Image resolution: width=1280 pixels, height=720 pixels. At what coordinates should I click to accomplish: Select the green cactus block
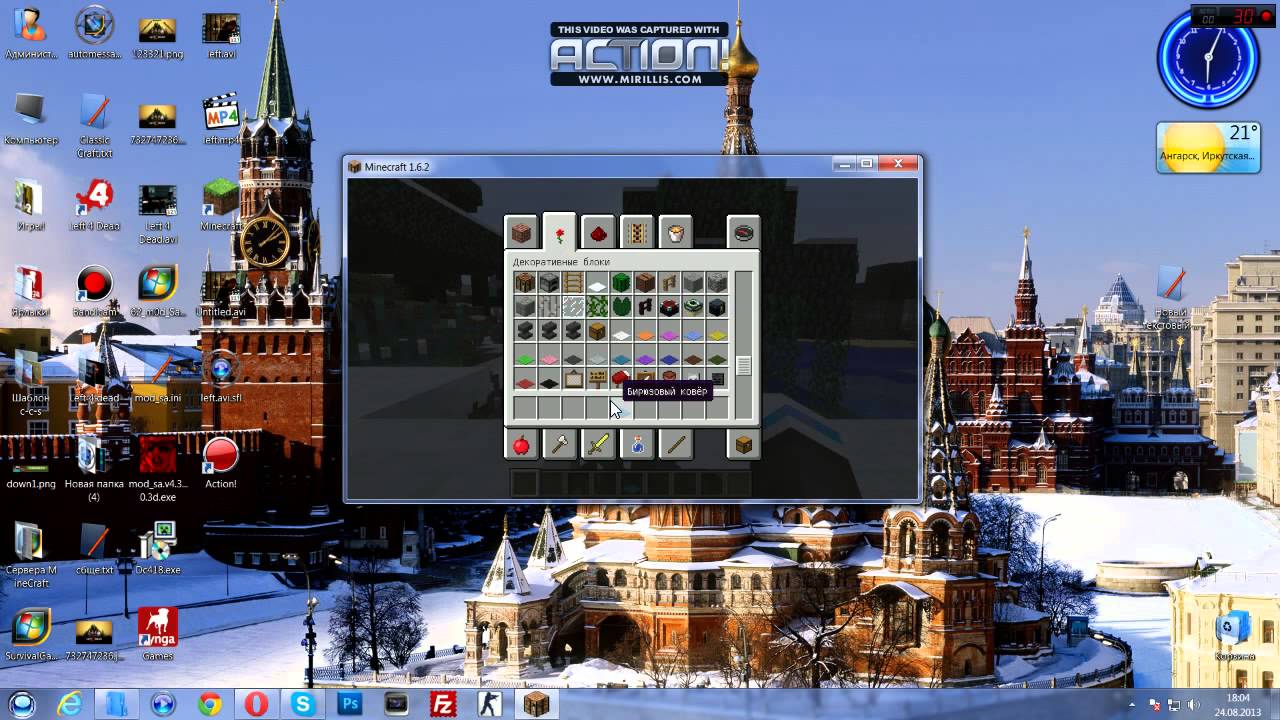(x=621, y=282)
